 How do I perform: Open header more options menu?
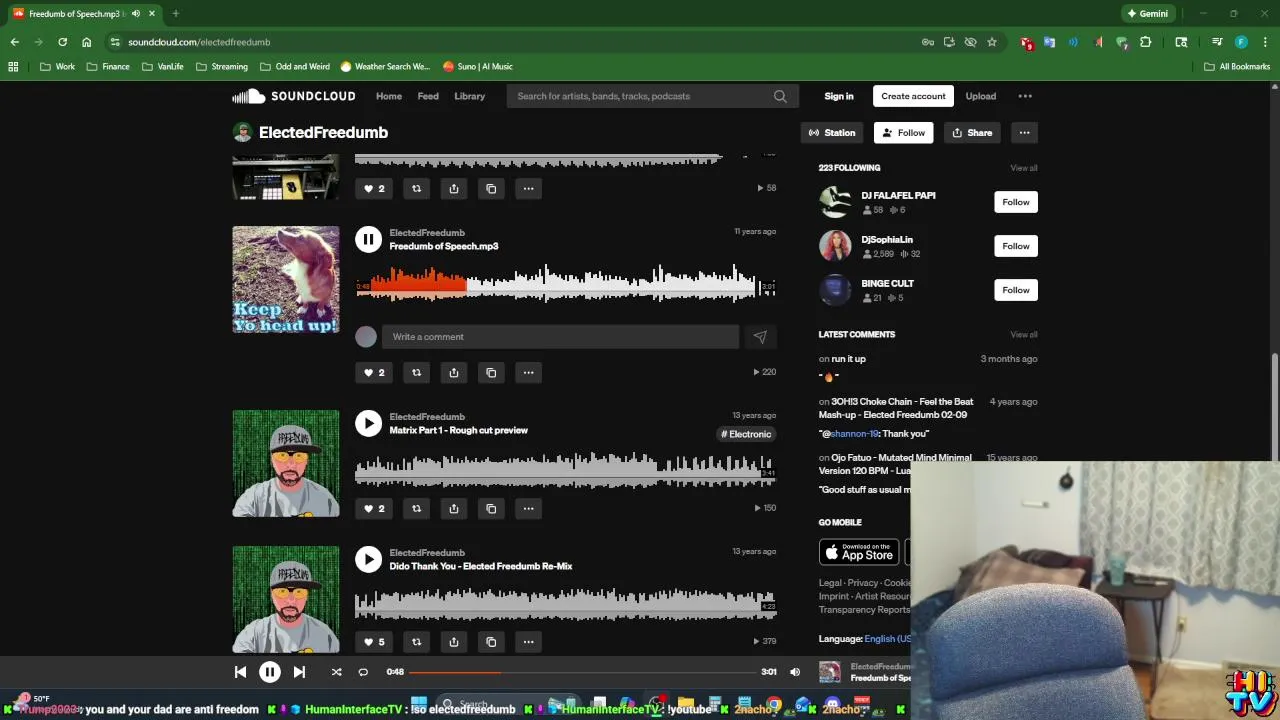[x=1025, y=96]
